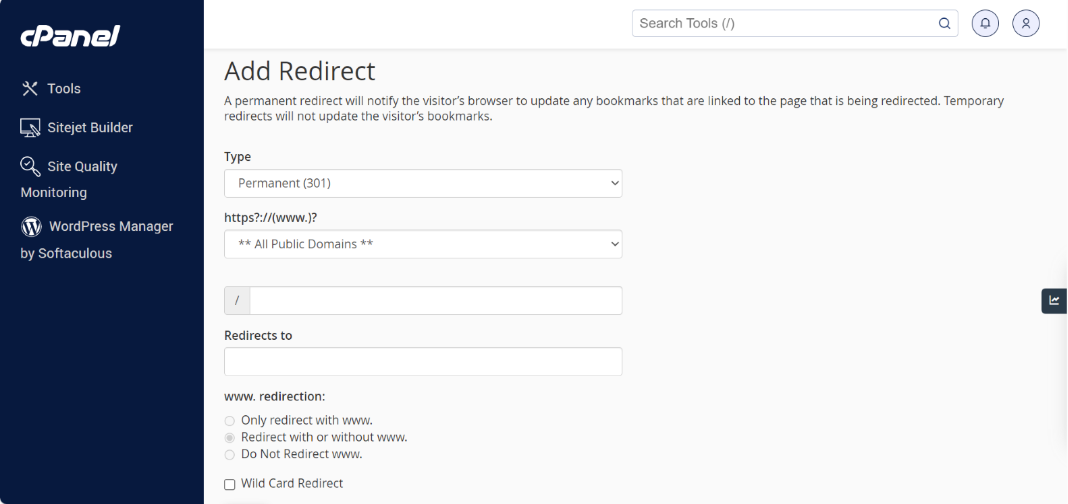Screen dimensions: 1068x504
Task: Open the user account menu icon
Action: tap(1026, 23)
